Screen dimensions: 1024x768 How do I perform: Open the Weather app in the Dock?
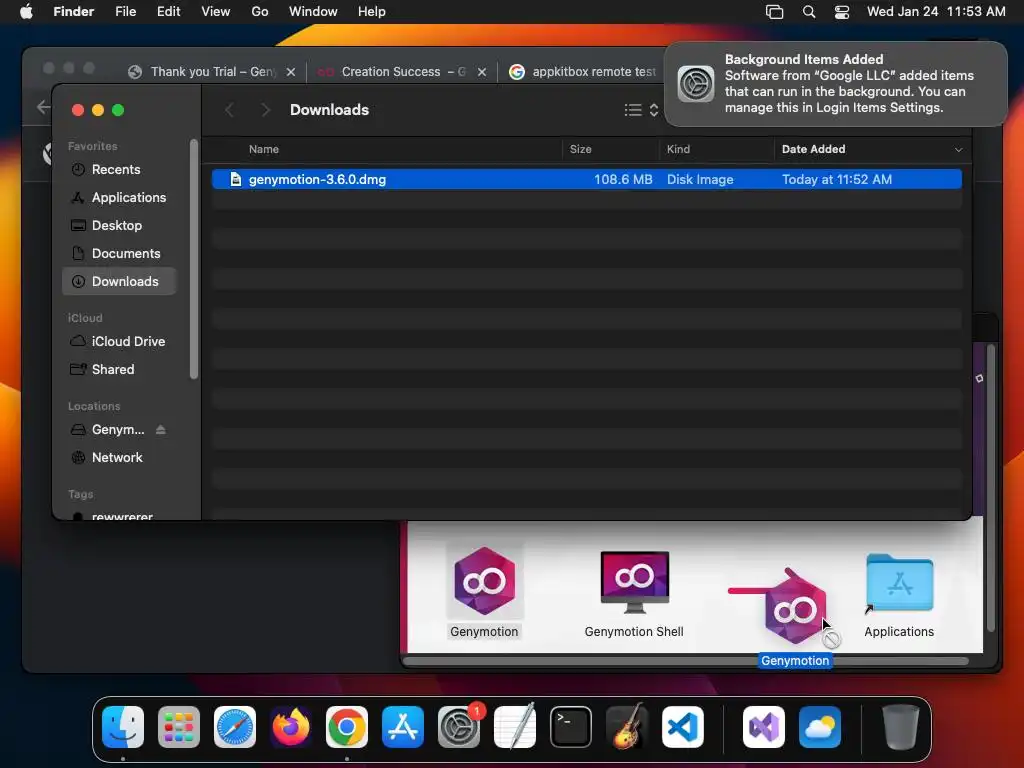point(820,727)
